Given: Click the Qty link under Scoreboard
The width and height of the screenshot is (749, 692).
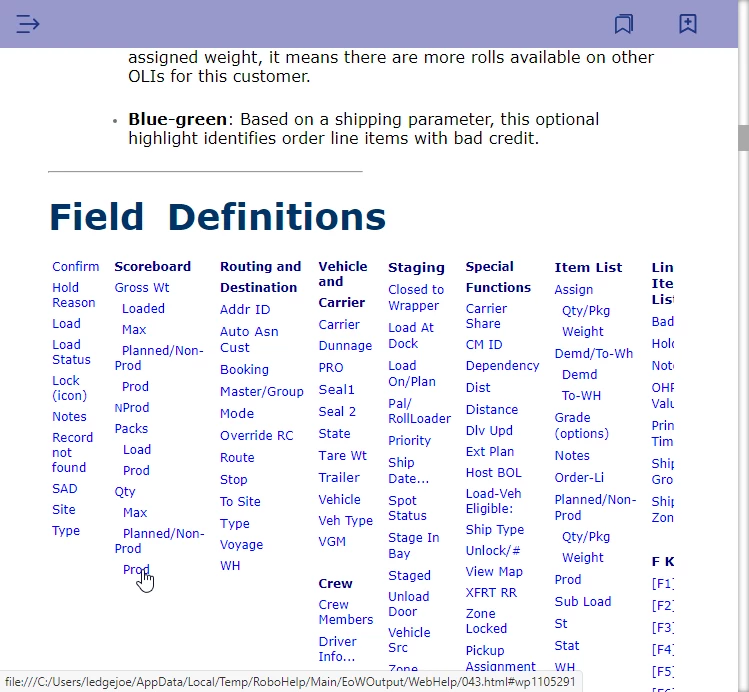Looking at the screenshot, I should tap(125, 491).
